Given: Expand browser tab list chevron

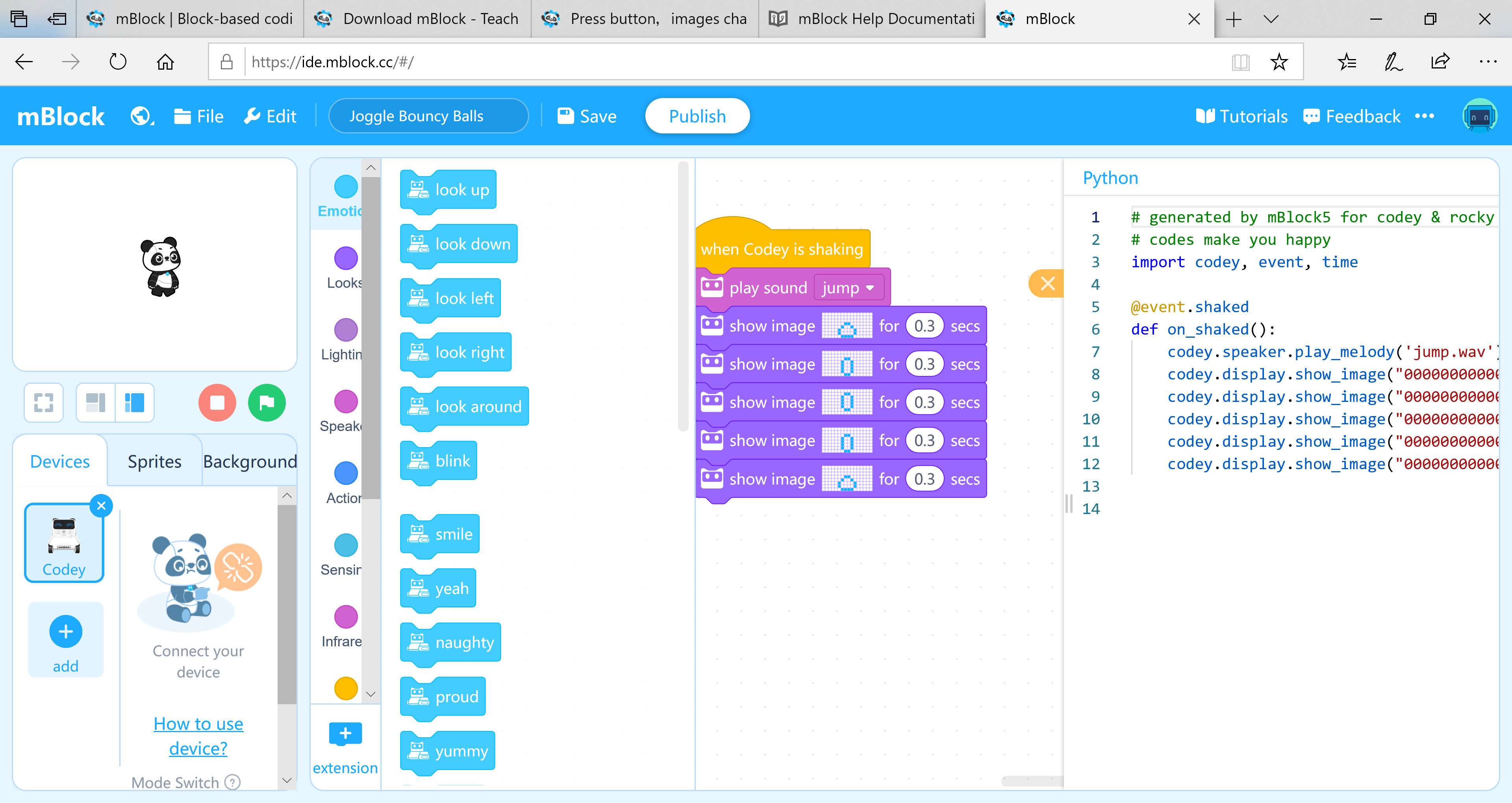Looking at the screenshot, I should tap(1271, 19).
